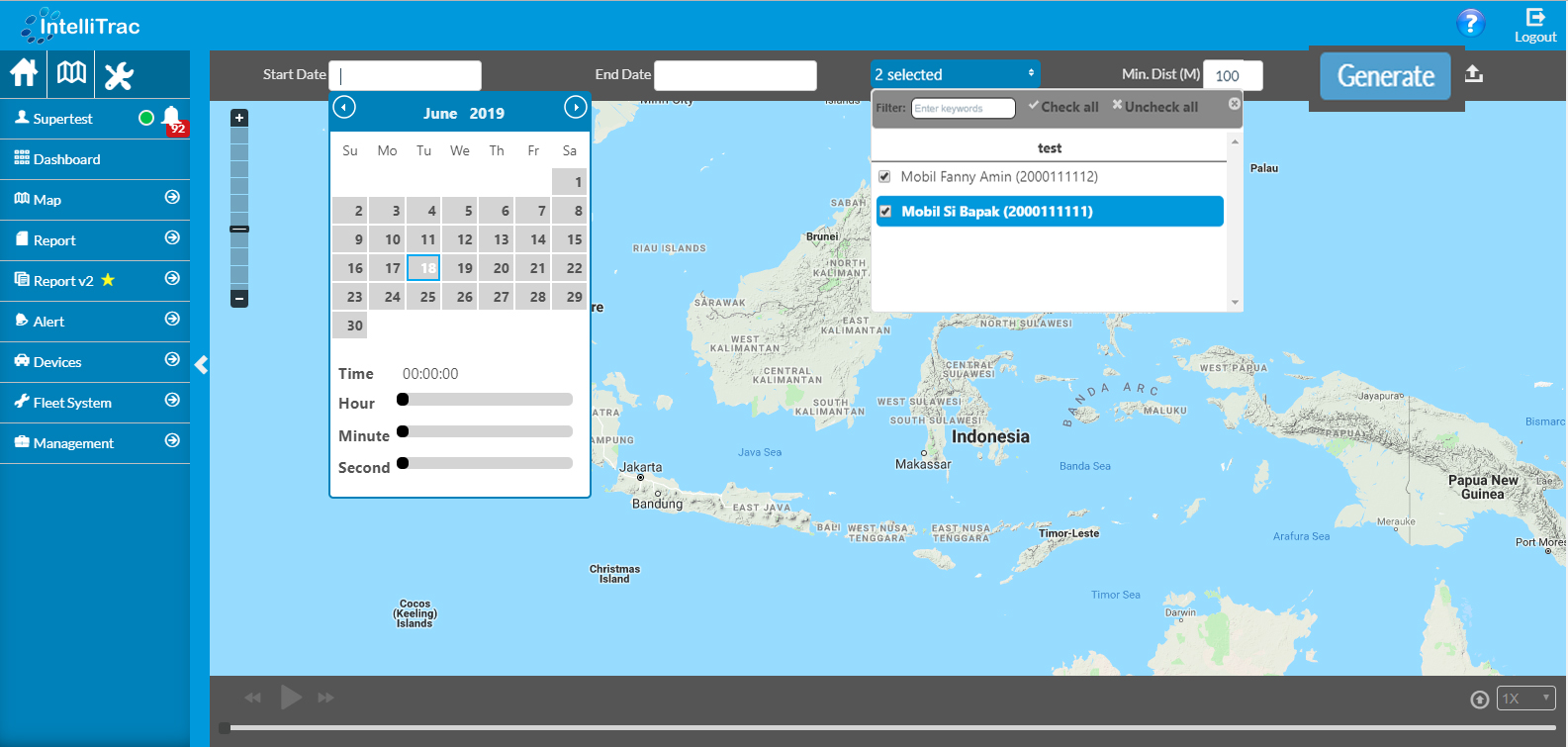Viewport: 1568px width, 747px height.
Task: Click the Generate button
Action: (1385, 76)
